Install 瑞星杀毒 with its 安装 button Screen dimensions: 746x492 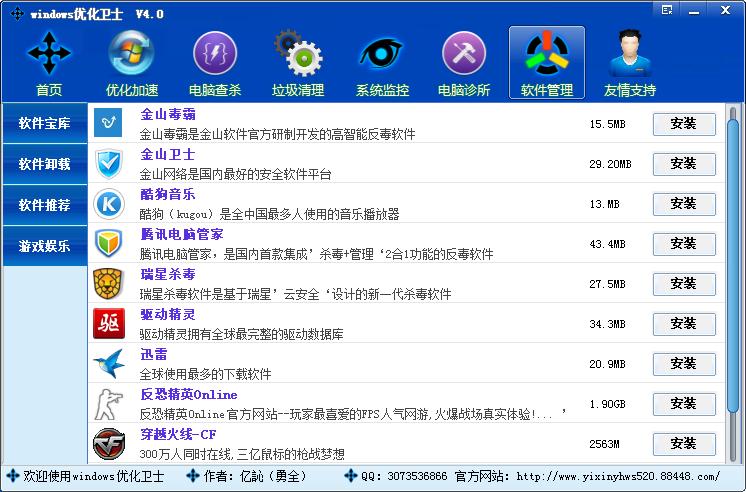684,284
